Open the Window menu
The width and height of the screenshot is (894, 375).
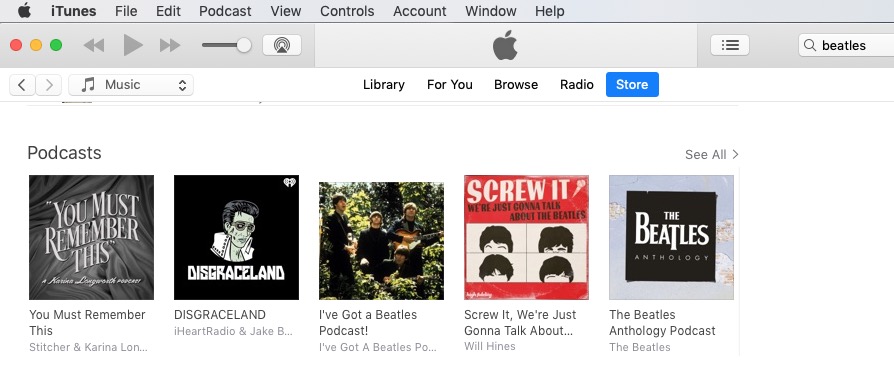[x=491, y=11]
